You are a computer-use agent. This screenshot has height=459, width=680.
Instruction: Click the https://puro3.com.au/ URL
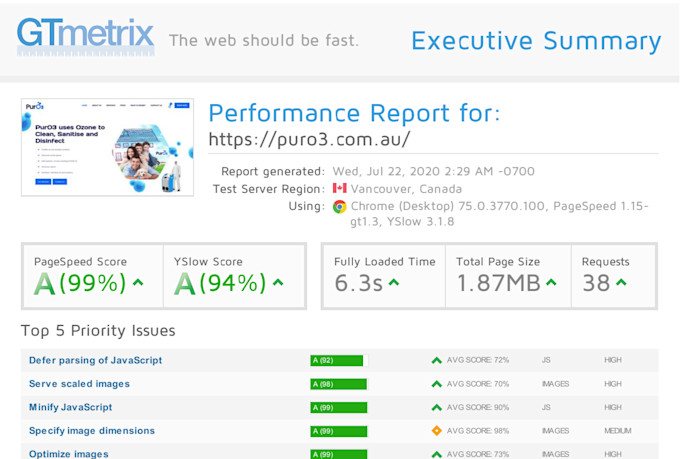[309, 139]
